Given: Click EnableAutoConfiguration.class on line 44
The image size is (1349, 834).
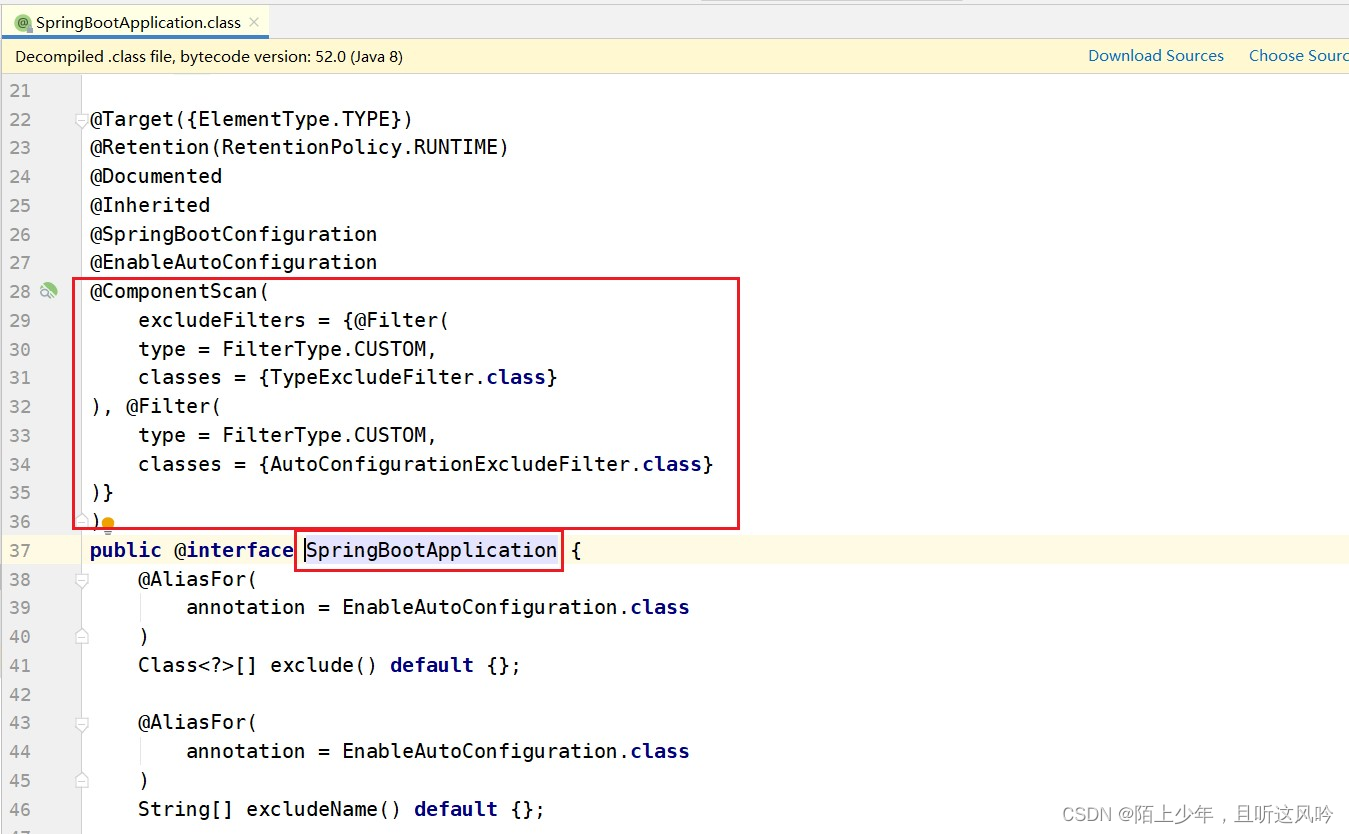Looking at the screenshot, I should pyautogui.click(x=516, y=751).
